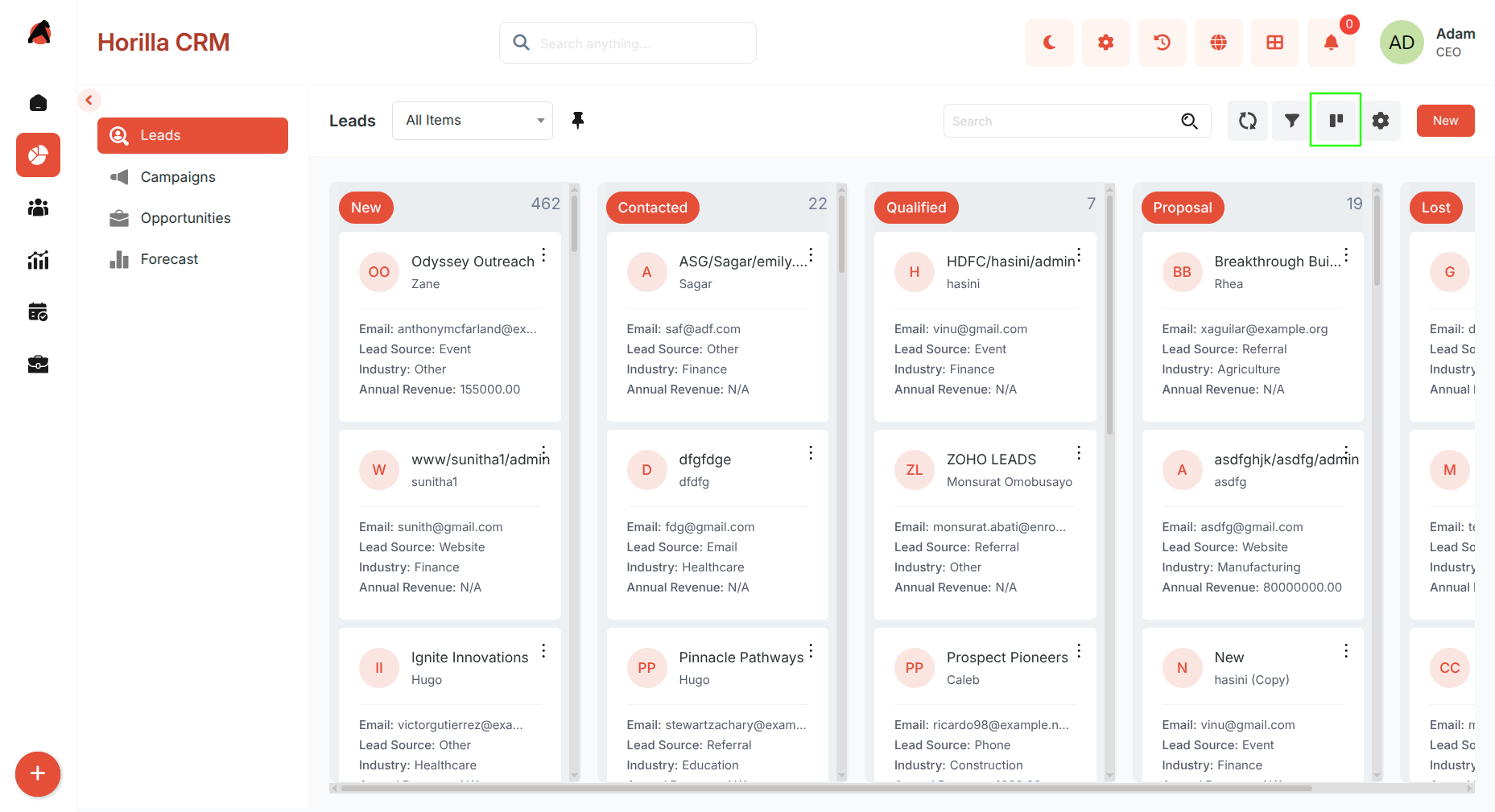Pin the current Leads view
The height and width of the screenshot is (812, 1495).
(x=578, y=121)
